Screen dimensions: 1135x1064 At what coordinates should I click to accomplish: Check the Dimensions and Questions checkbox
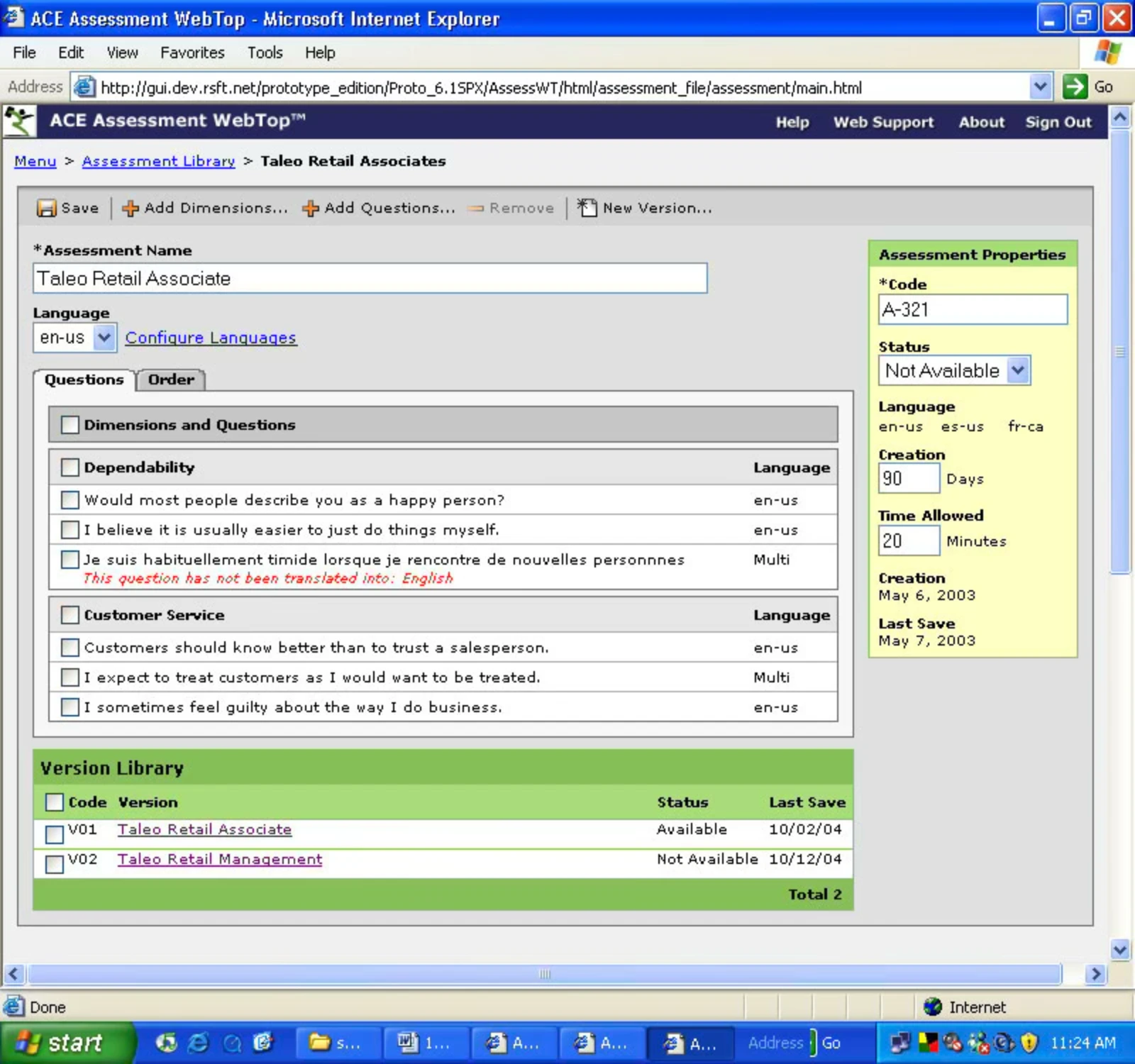70,425
